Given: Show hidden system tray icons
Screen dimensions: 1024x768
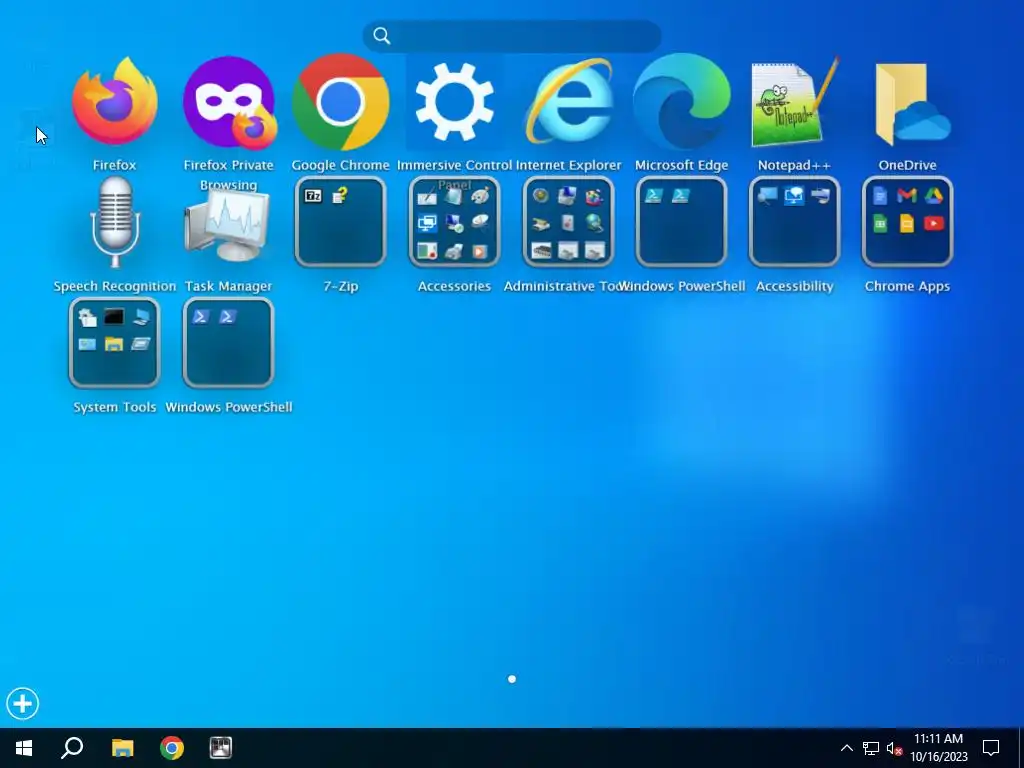Looking at the screenshot, I should coord(846,748).
